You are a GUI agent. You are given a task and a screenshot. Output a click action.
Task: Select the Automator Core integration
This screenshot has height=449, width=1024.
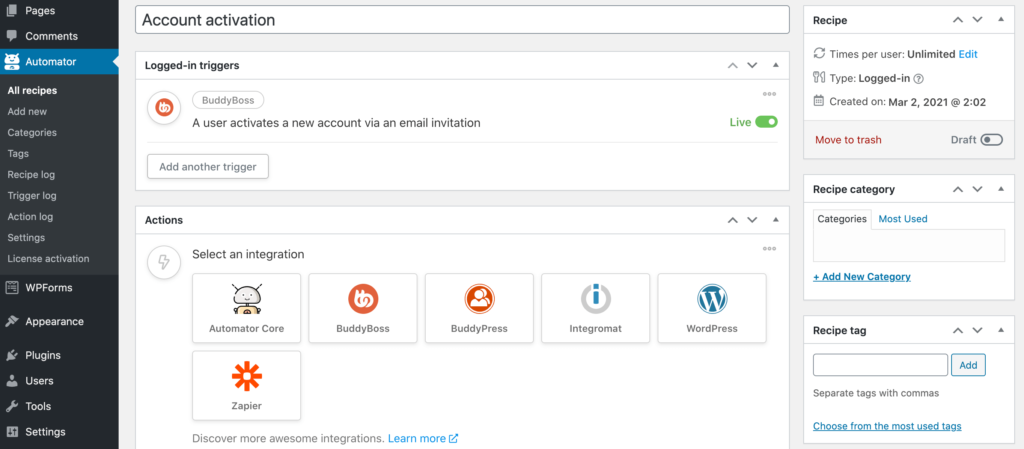[246, 308]
